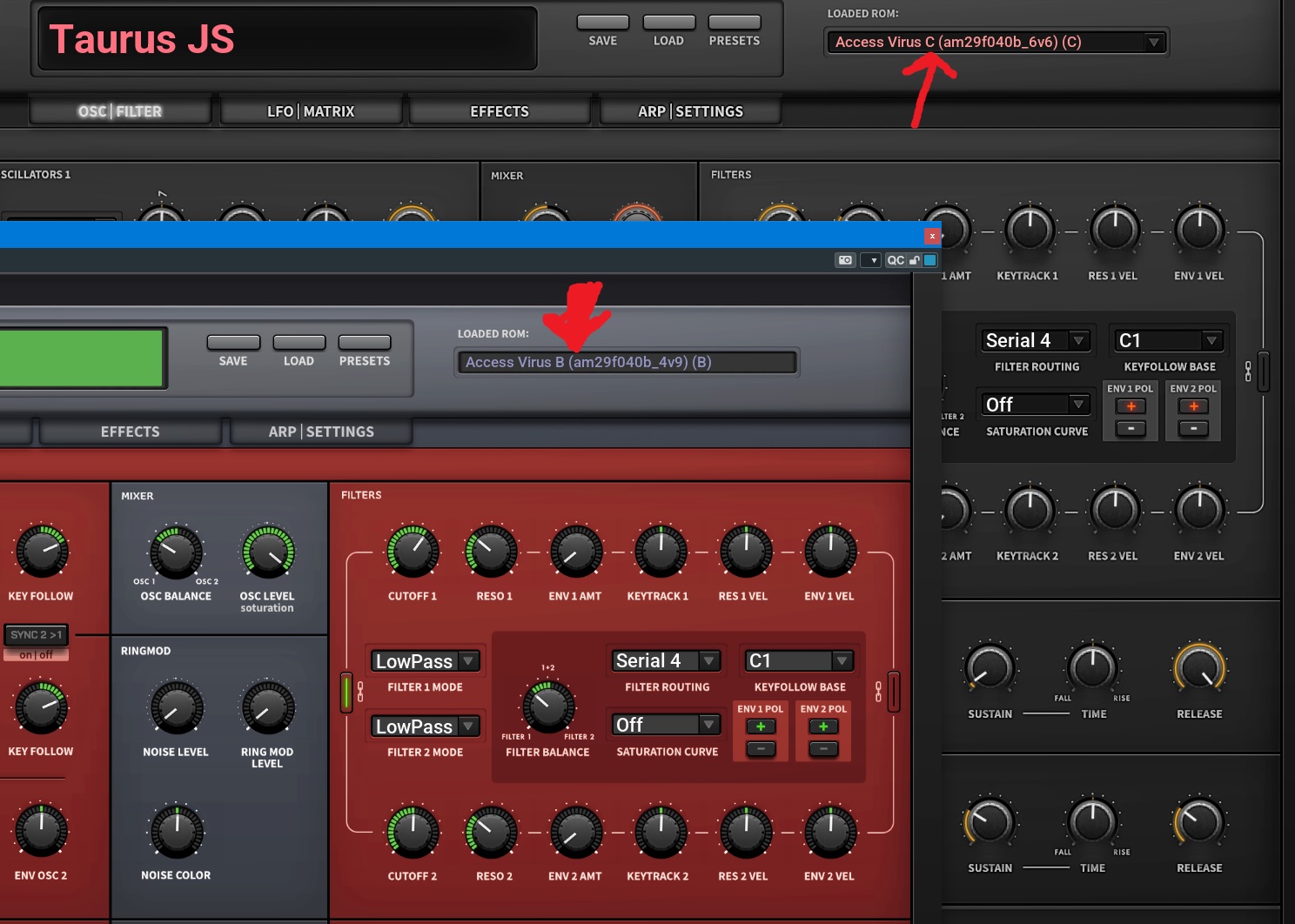Click the PRESETS button in the Virus C window
This screenshot has height=924, width=1295.
[735, 23]
